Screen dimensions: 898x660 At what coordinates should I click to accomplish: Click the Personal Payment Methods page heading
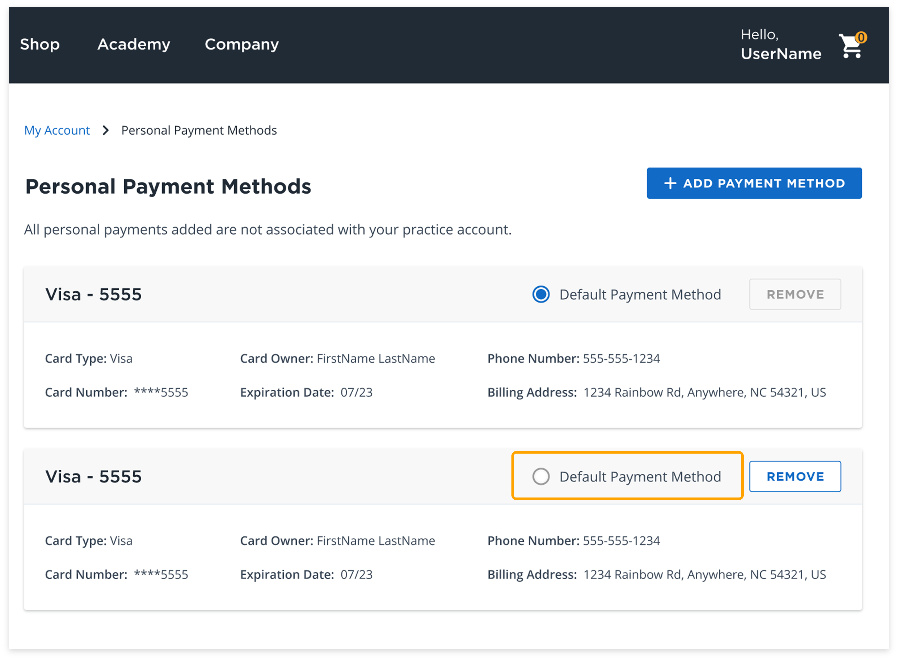point(168,187)
